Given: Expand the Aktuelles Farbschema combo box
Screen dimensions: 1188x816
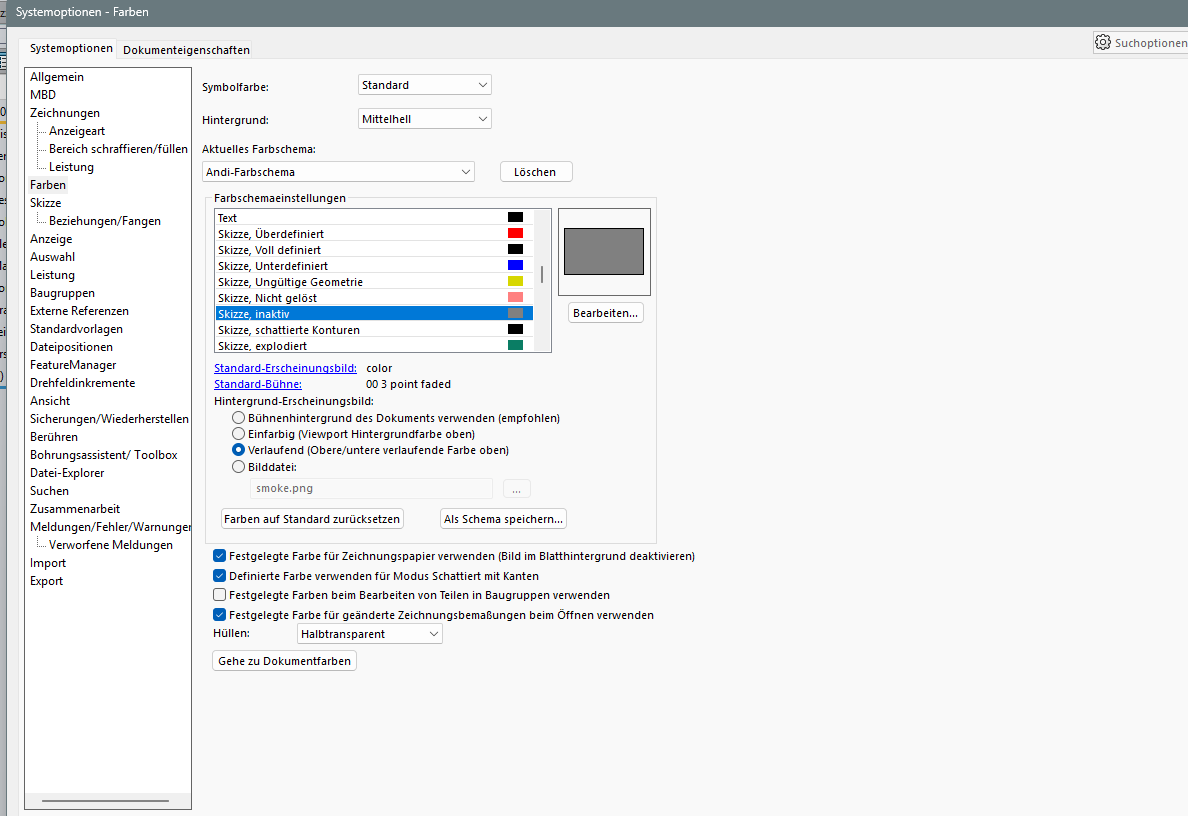Looking at the screenshot, I should pyautogui.click(x=338, y=172).
